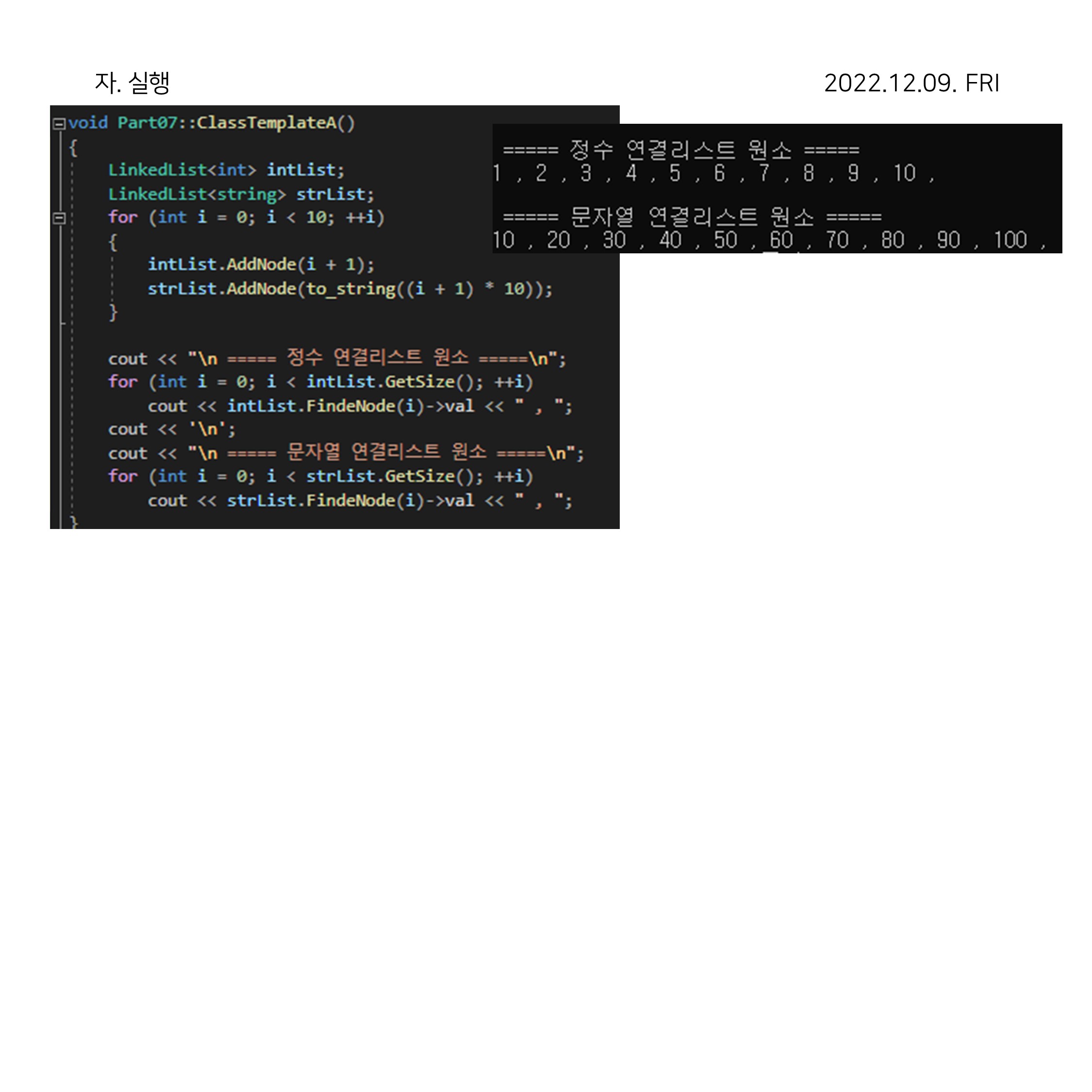The height and width of the screenshot is (1092, 1092).
Task: Click the strList.AddNode to_string line
Action: coord(349,289)
